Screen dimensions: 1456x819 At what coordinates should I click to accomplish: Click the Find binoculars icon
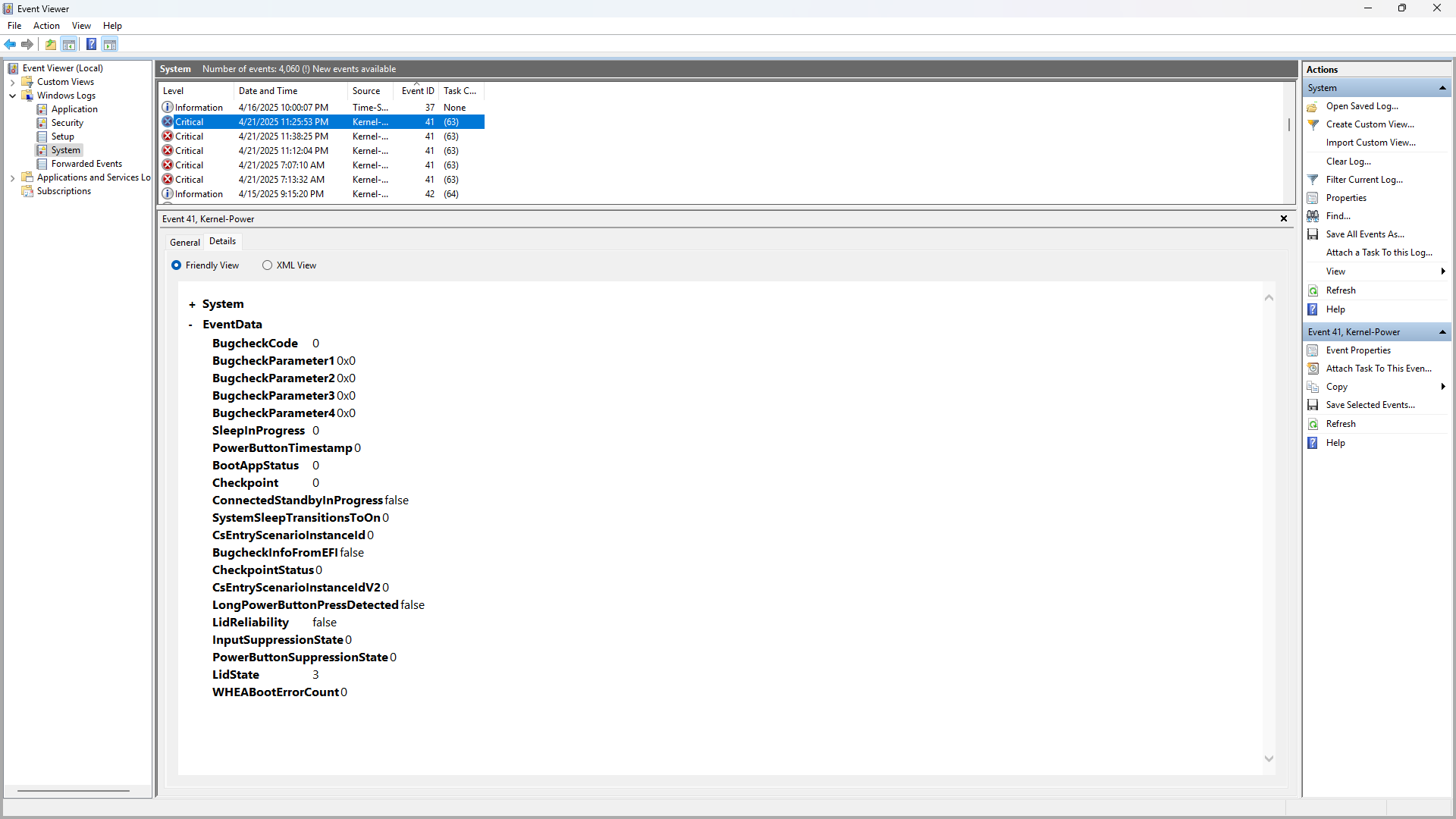[1313, 217]
